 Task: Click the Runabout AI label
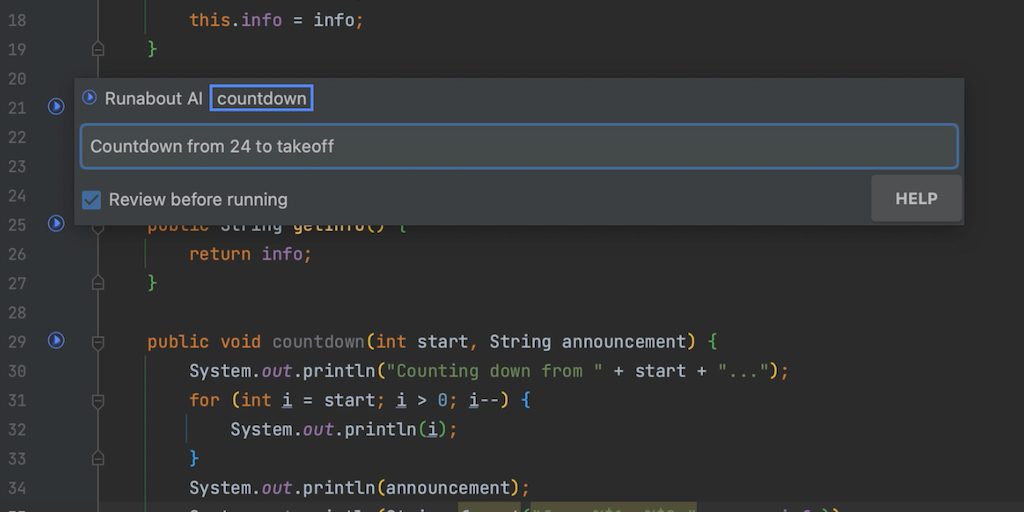pyautogui.click(x=153, y=98)
